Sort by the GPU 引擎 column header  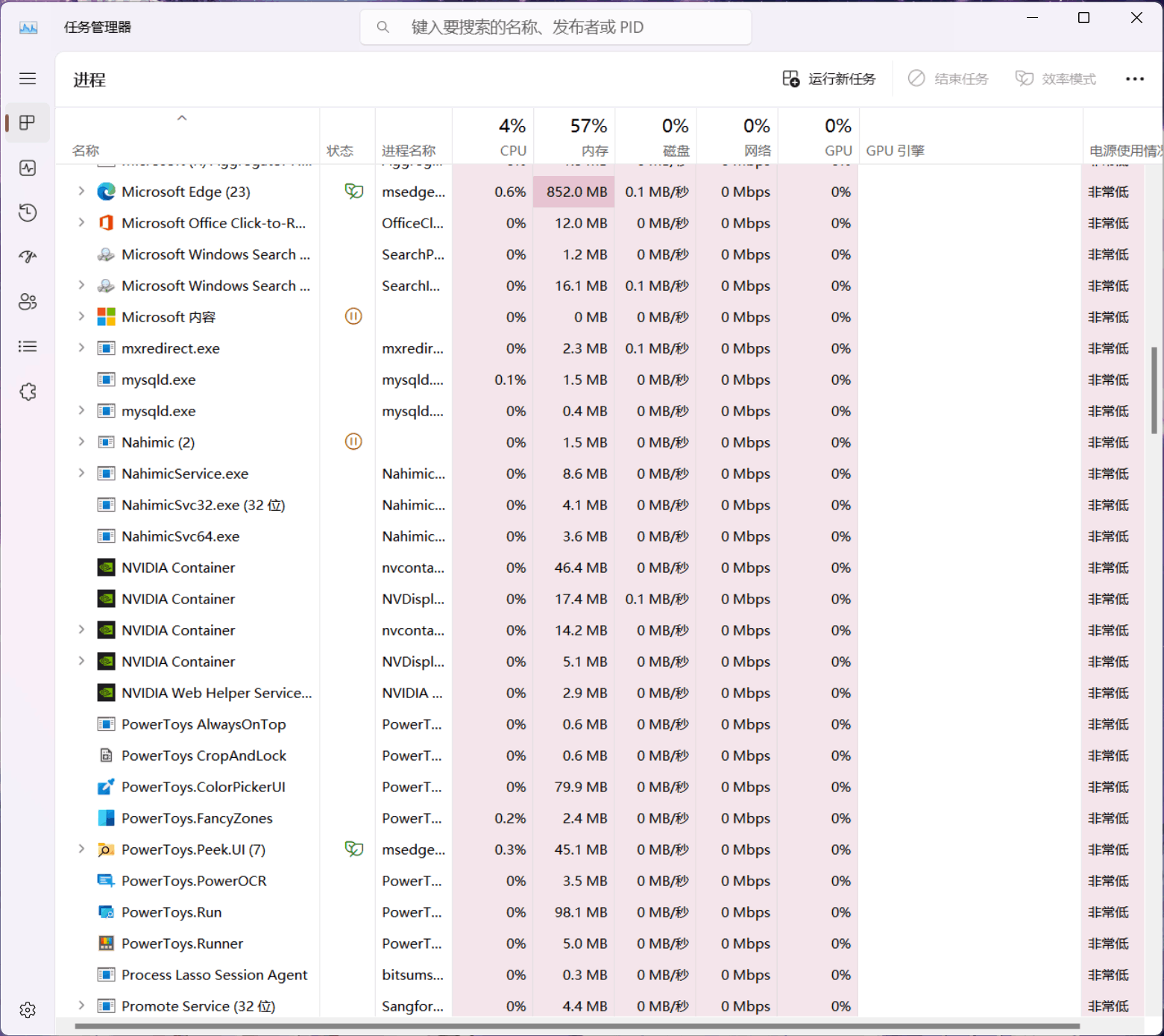tap(971, 136)
